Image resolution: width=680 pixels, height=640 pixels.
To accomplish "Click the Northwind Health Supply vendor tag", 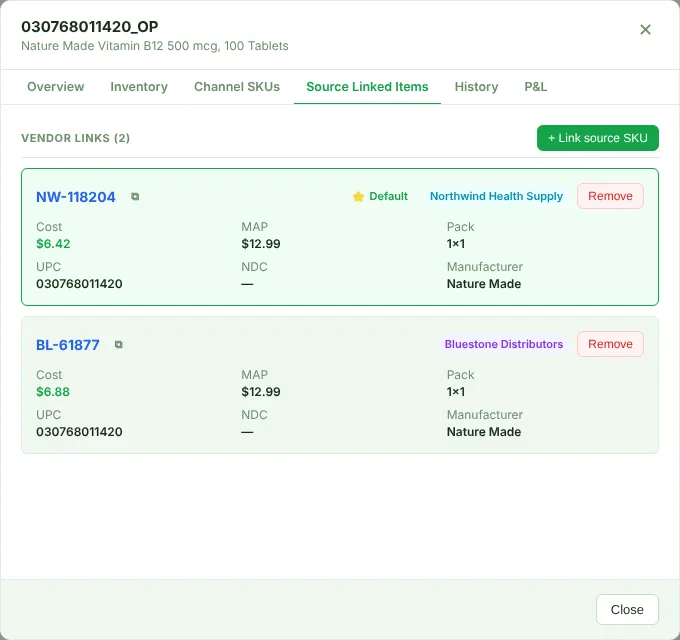I will 496,196.
